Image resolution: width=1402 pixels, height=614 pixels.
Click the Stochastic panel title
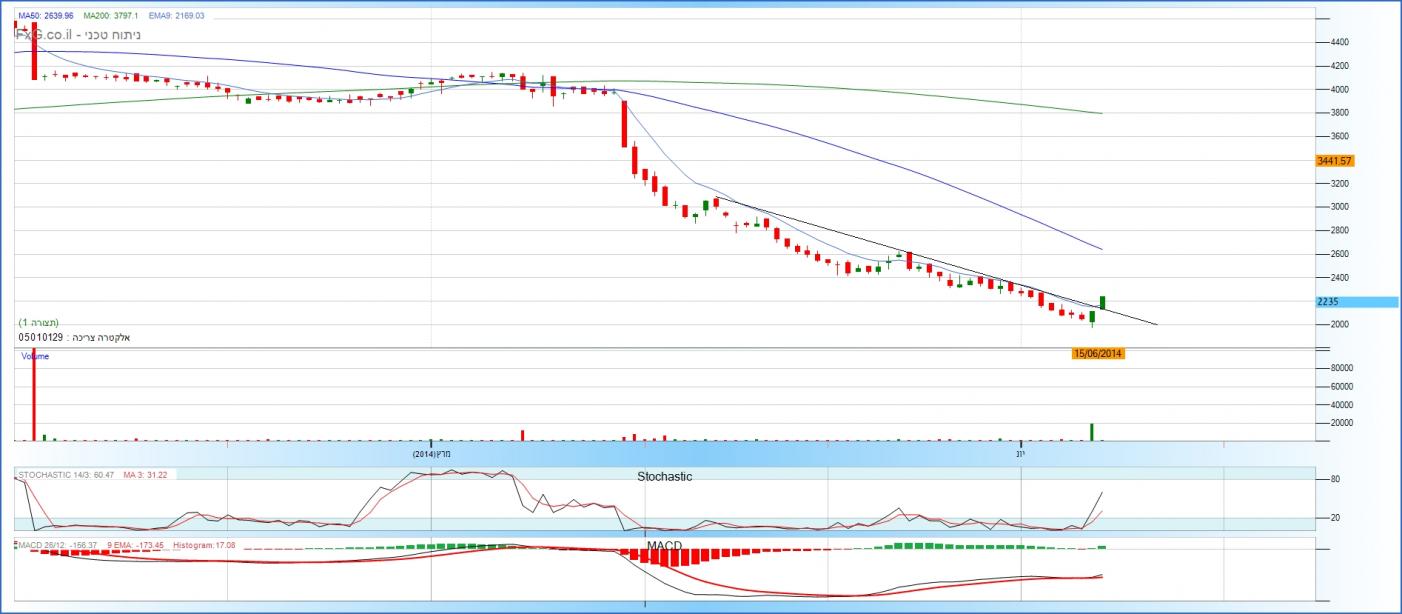(x=664, y=477)
